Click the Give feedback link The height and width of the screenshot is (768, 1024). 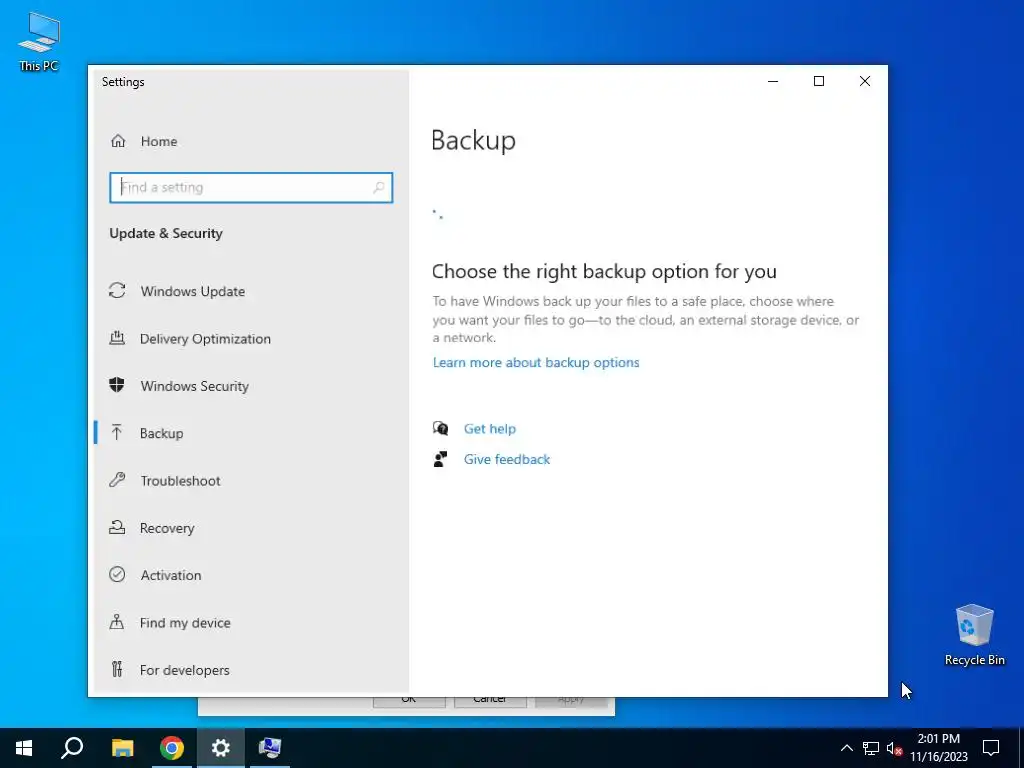[x=507, y=460]
